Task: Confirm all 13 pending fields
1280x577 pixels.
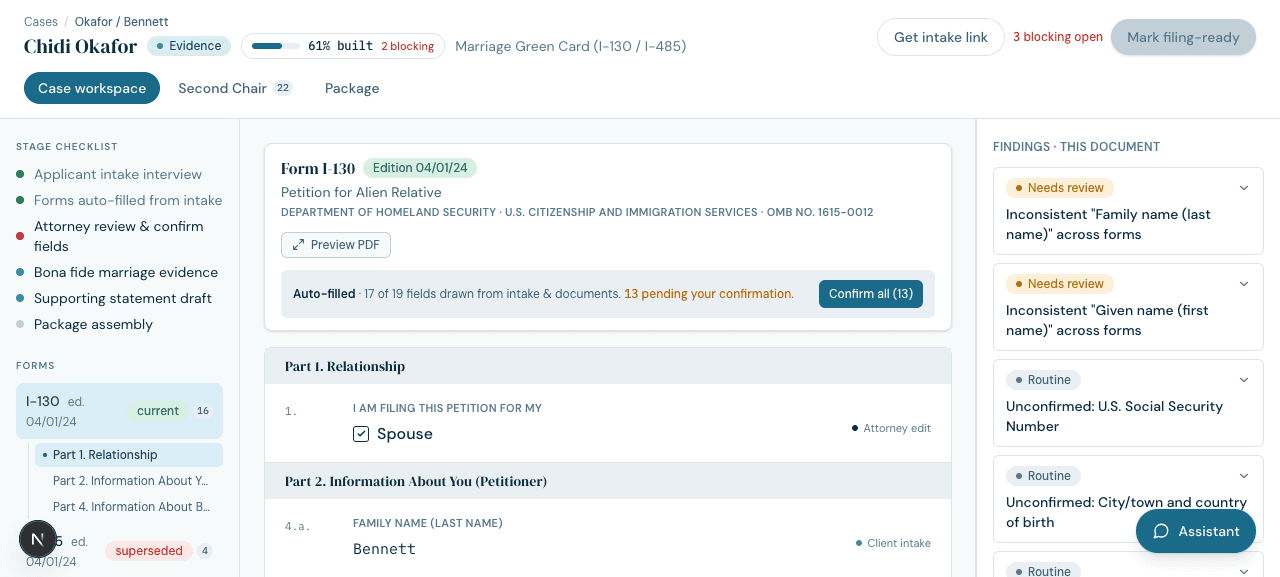Action: tap(871, 294)
